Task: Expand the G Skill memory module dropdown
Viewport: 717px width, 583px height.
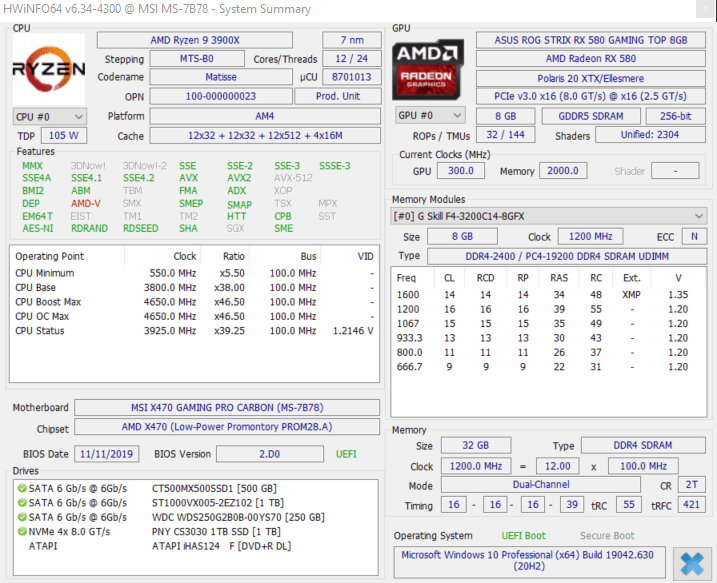Action: pyautogui.click(x=549, y=216)
